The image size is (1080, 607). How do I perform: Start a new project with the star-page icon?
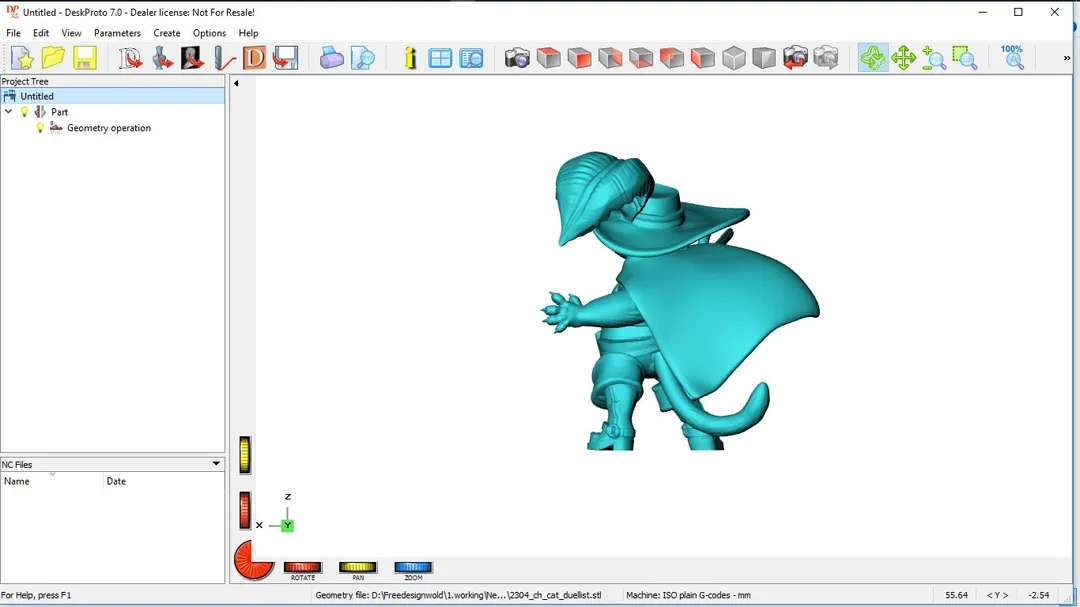(22, 58)
